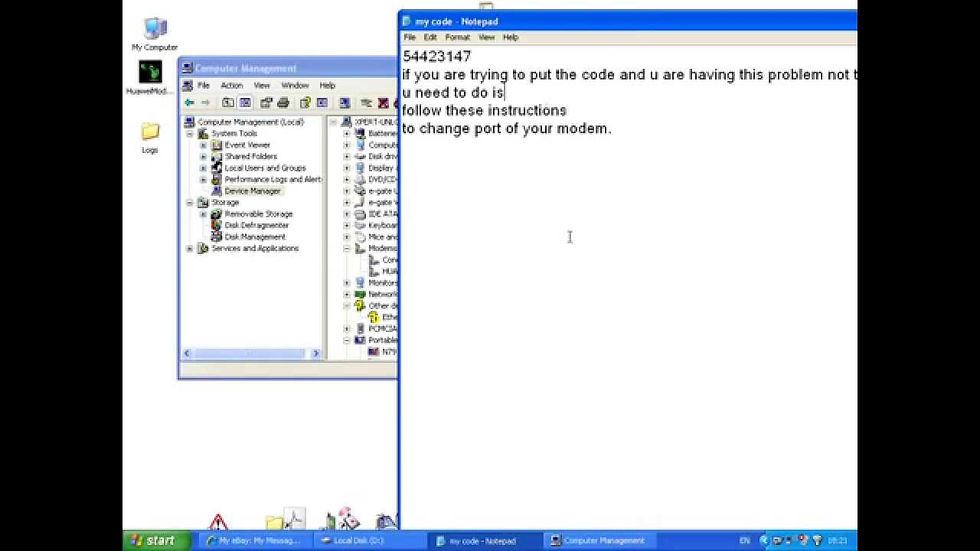This screenshot has width=980, height=551.
Task: Click the Properties icon left of the Print icon
Action: tap(266, 103)
